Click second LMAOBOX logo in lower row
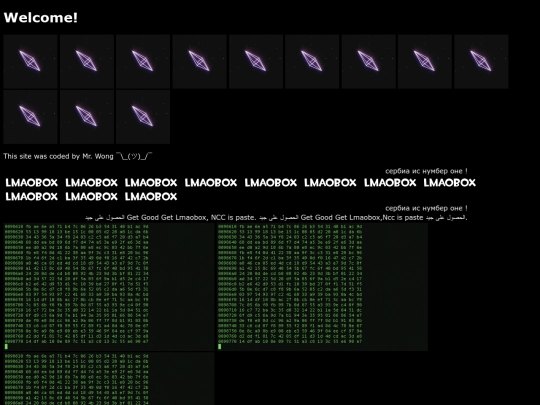 [x=92, y=196]
